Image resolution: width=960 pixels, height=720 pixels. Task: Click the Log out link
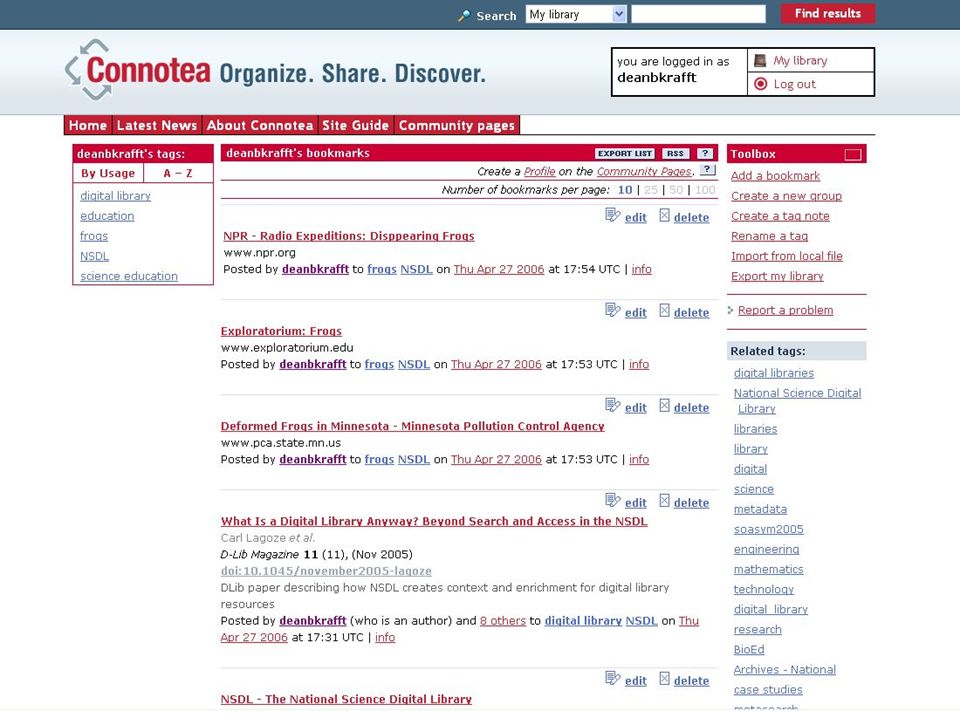(794, 84)
